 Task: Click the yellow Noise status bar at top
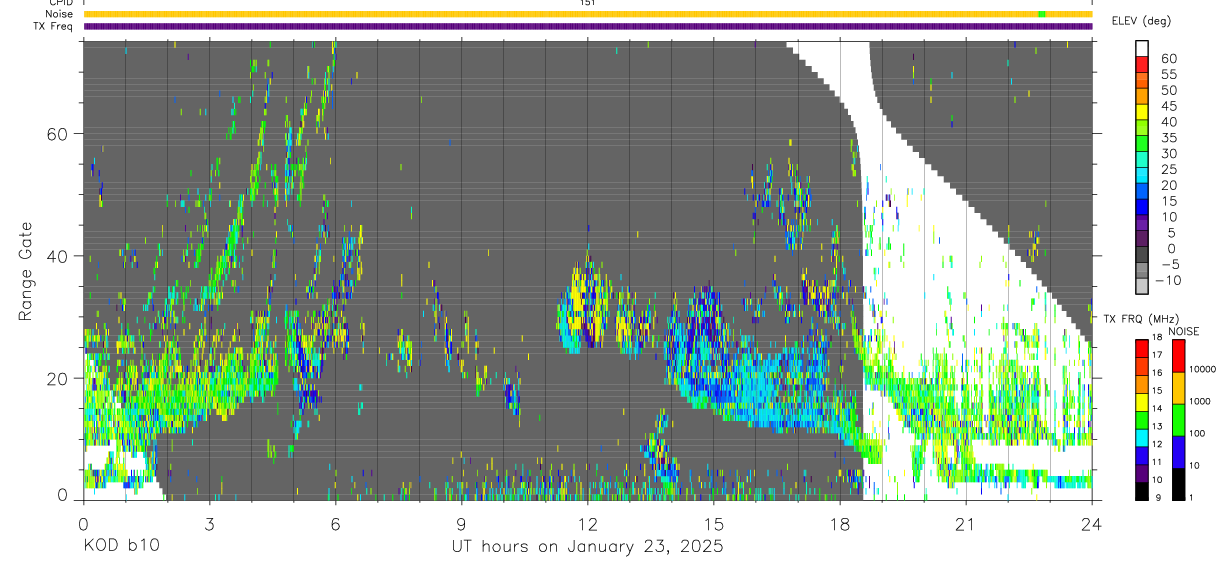coord(588,14)
